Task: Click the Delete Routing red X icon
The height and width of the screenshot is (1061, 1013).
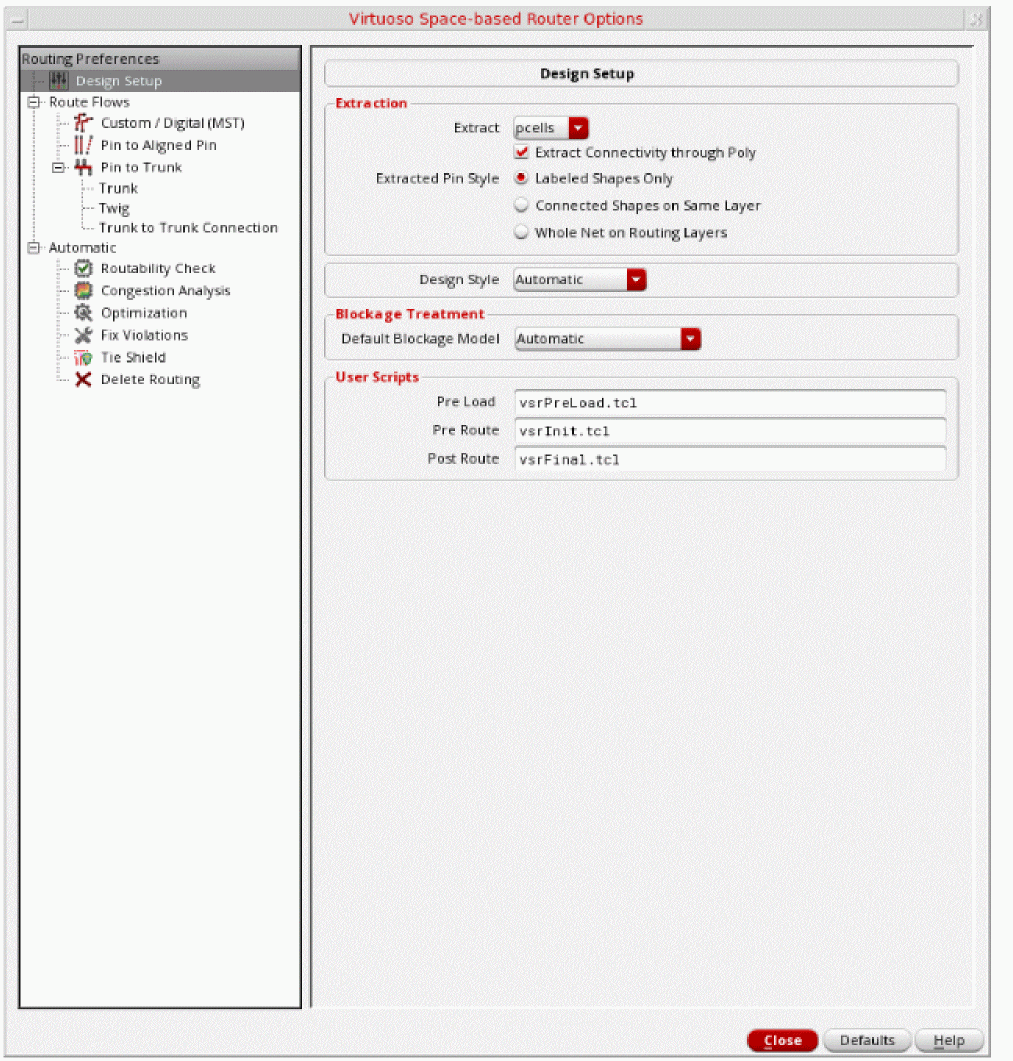Action: pos(83,380)
